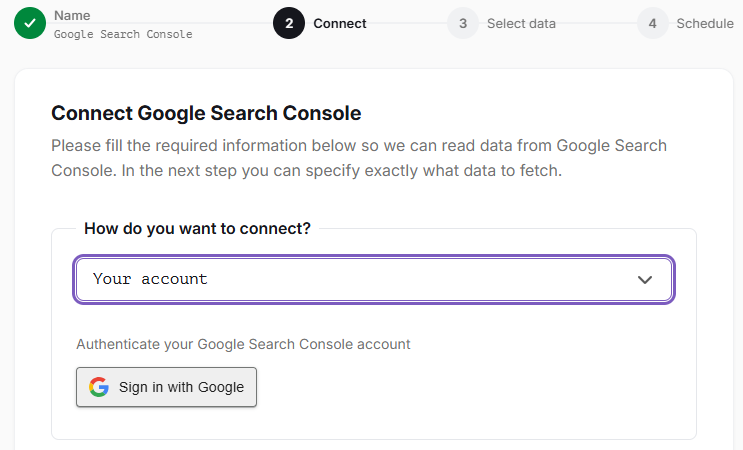743x450 pixels.
Task: Click the How do you want to connect legend
Action: click(197, 228)
